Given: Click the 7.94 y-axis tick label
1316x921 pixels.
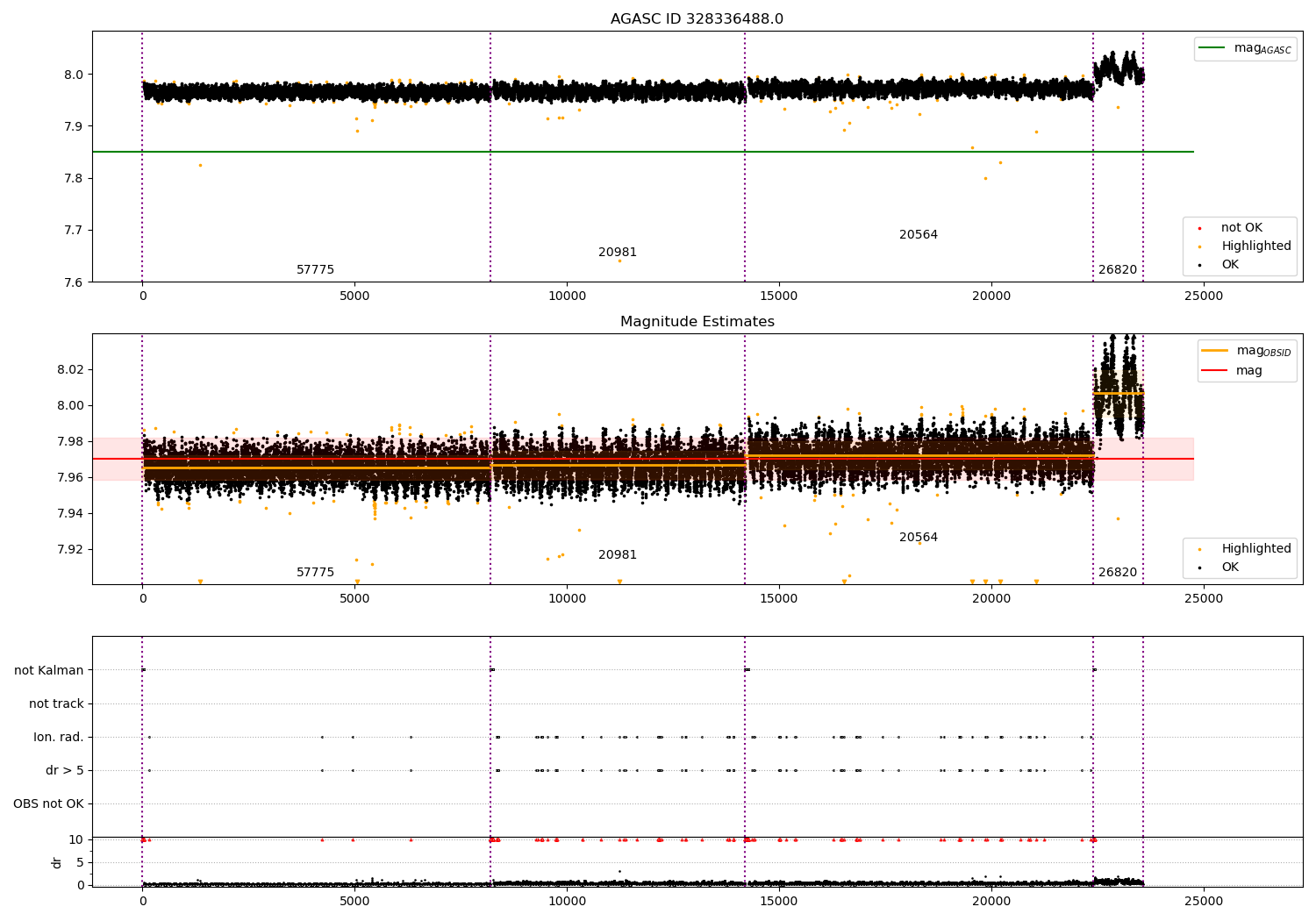Looking at the screenshot, I should pyautogui.click(x=72, y=513).
